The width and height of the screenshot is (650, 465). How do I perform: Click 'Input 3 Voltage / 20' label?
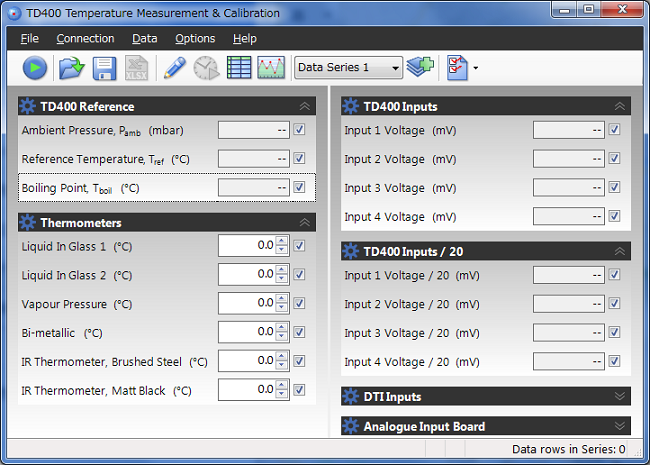412,333
